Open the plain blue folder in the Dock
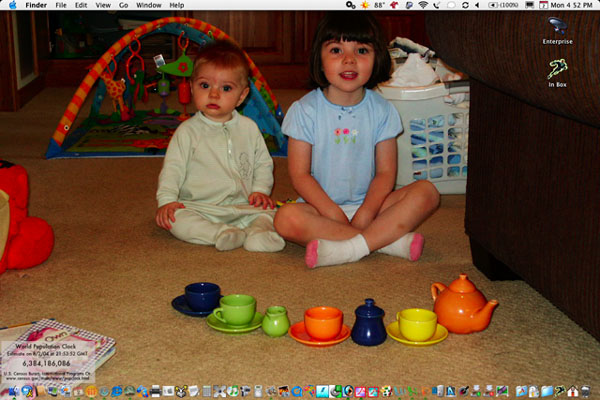Screen dimensions: 600x400 (547, 391)
